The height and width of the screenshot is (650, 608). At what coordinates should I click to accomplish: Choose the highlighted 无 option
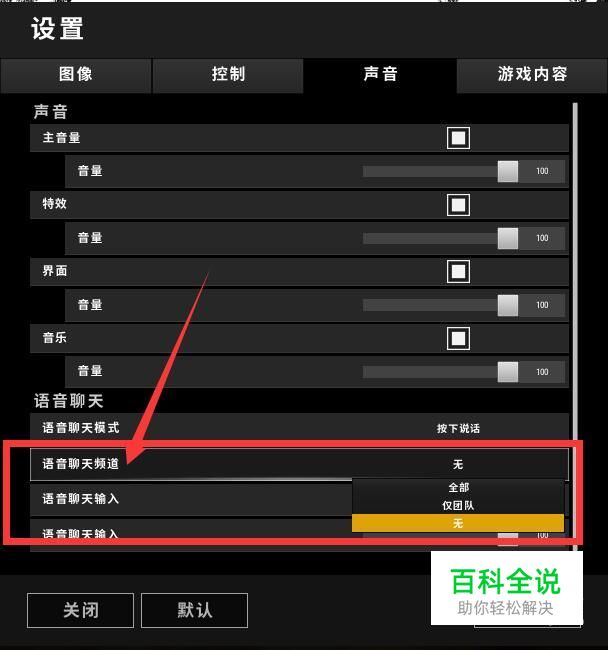458,523
